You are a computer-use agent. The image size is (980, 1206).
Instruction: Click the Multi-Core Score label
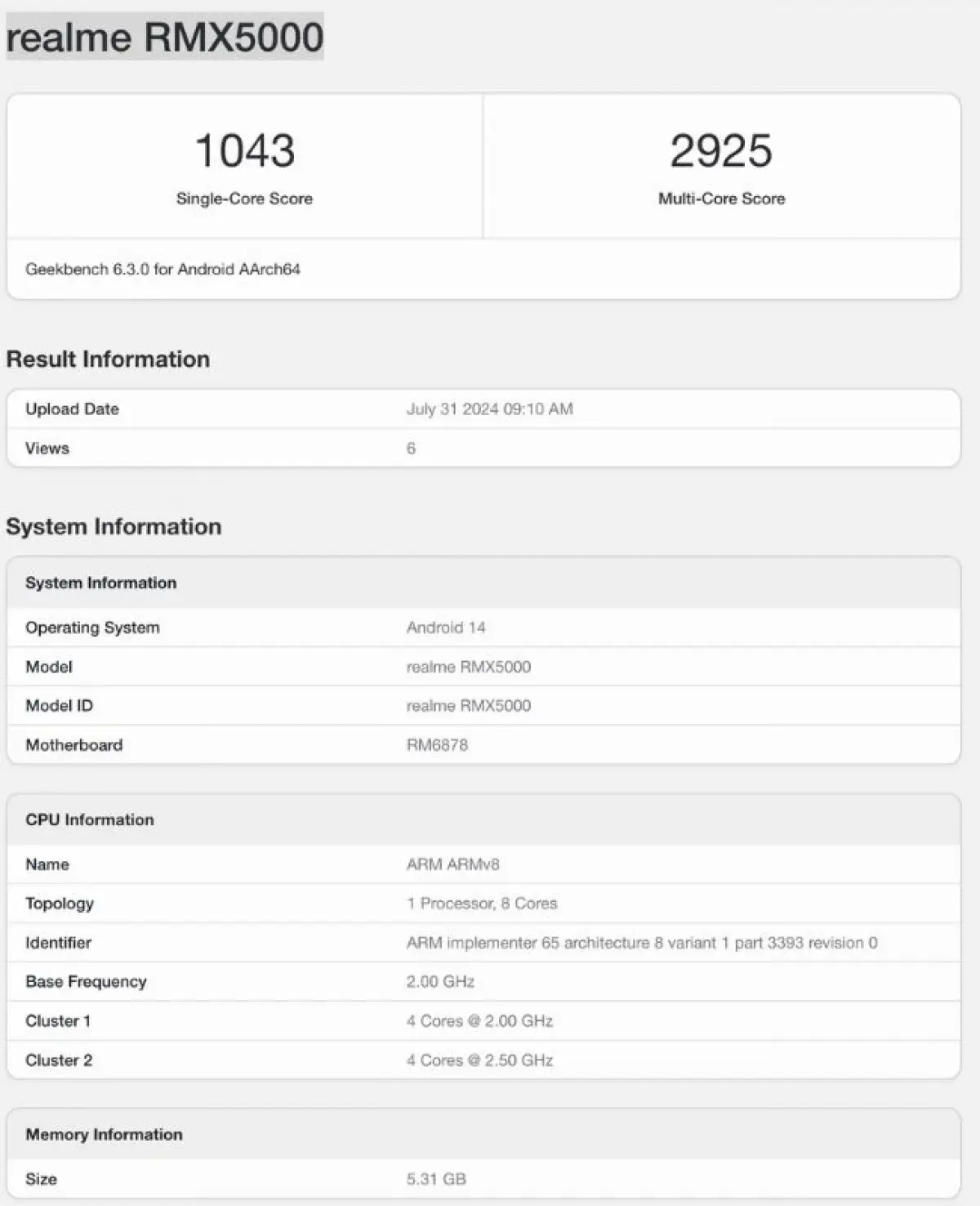tap(721, 199)
